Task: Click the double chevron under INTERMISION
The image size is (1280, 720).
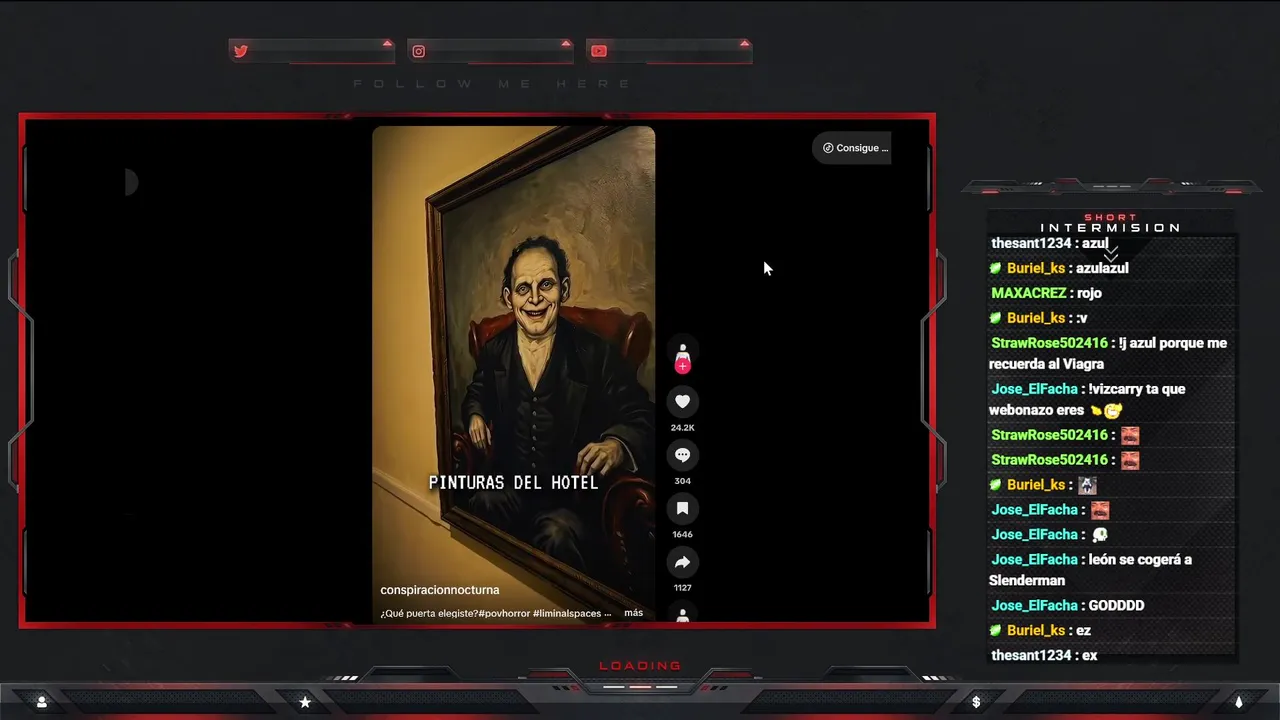Action: (1110, 253)
